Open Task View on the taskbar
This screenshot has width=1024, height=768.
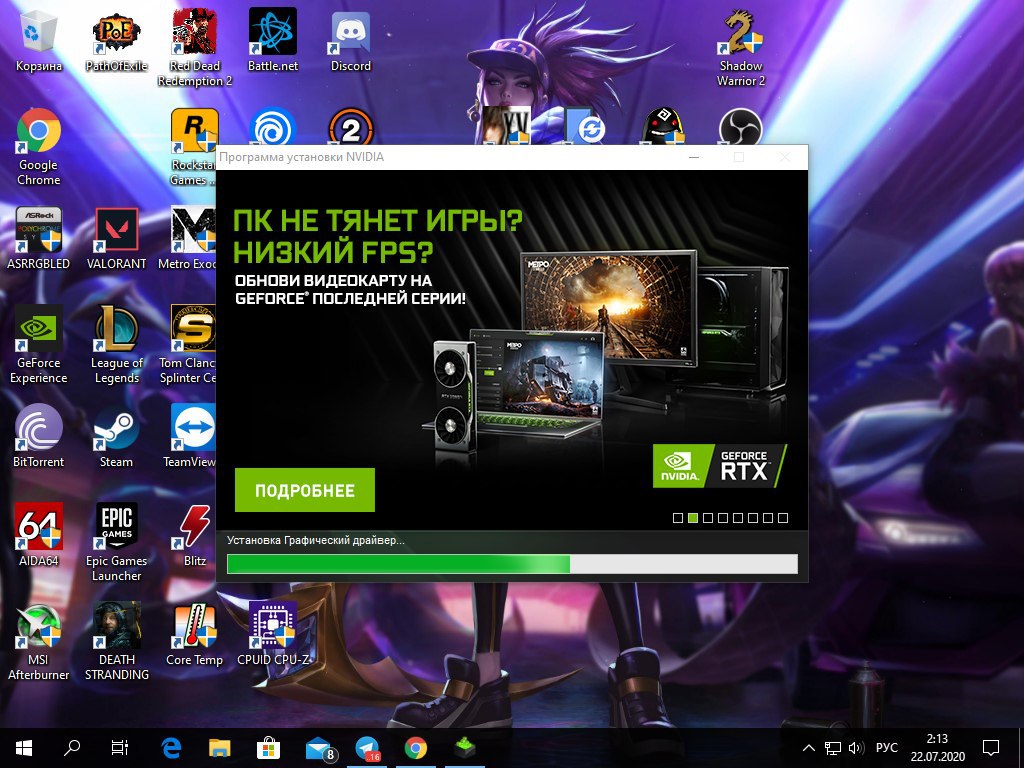pos(120,748)
